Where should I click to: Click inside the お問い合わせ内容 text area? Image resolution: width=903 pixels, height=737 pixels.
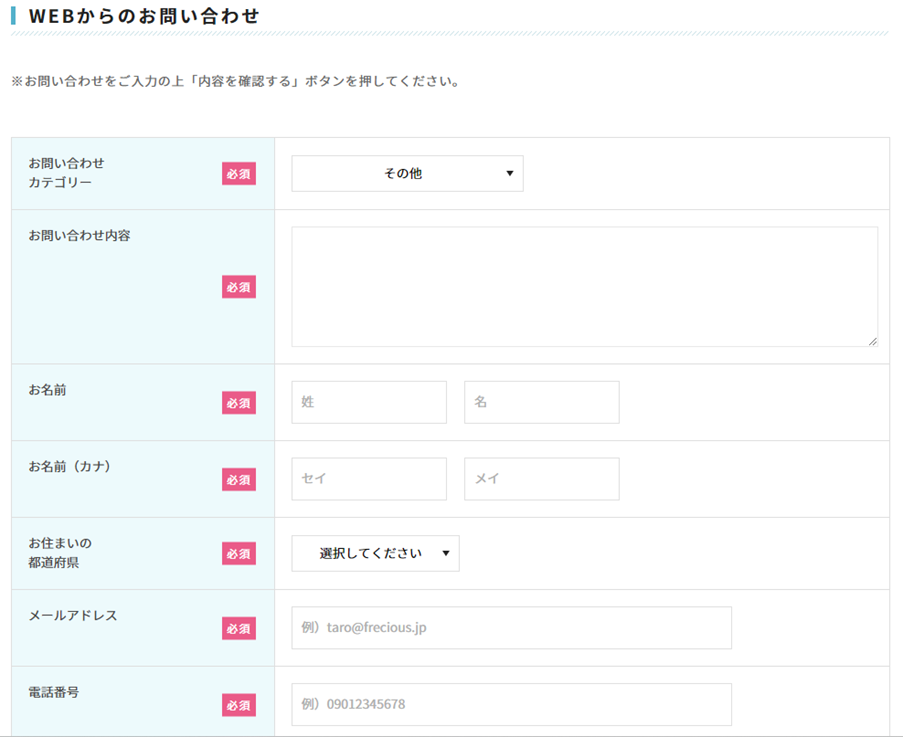tap(584, 286)
